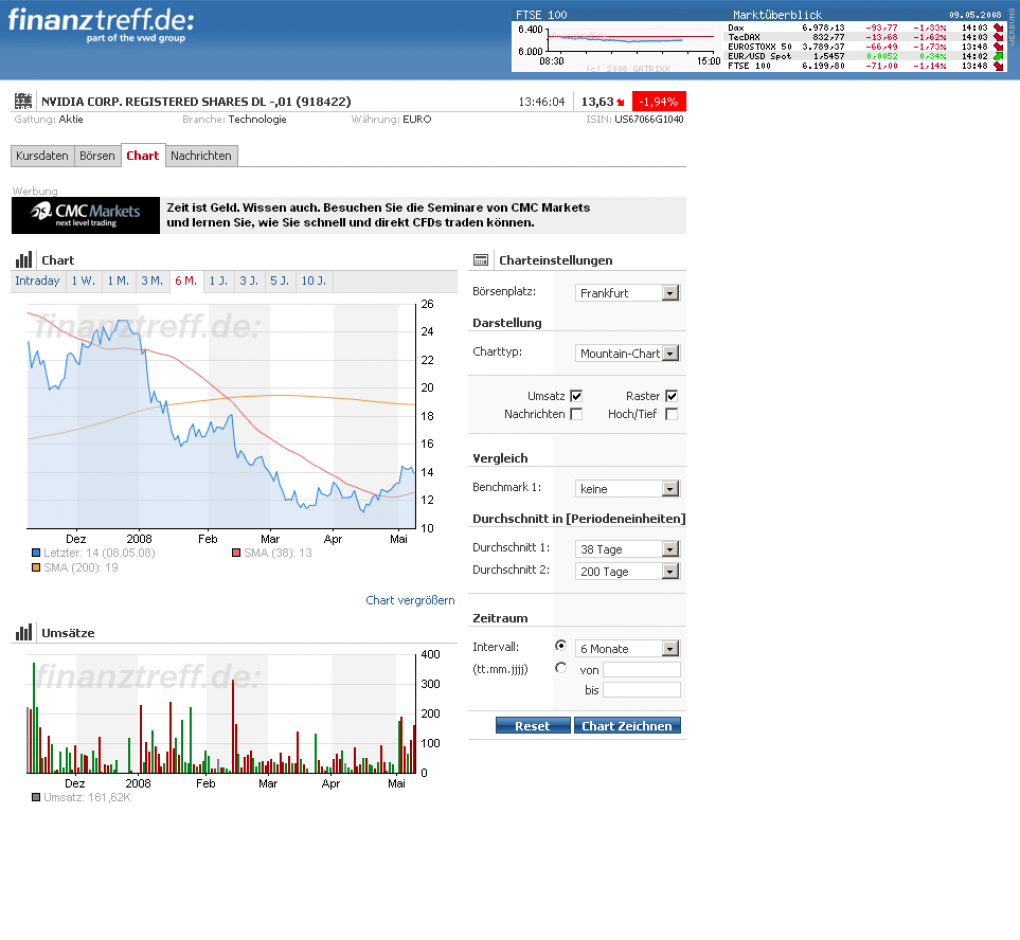1020x940 pixels.
Task: Open the Intervall 6 Monate dropdown
Action: [x=628, y=649]
